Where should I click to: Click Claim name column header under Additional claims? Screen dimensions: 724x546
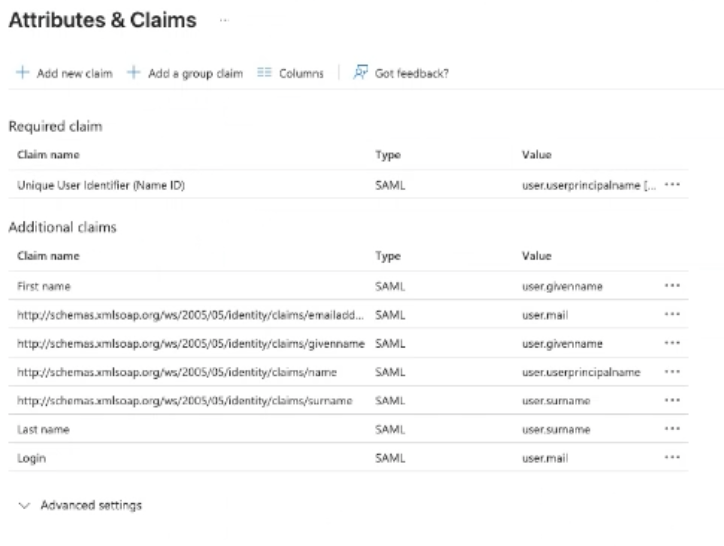click(x=48, y=256)
